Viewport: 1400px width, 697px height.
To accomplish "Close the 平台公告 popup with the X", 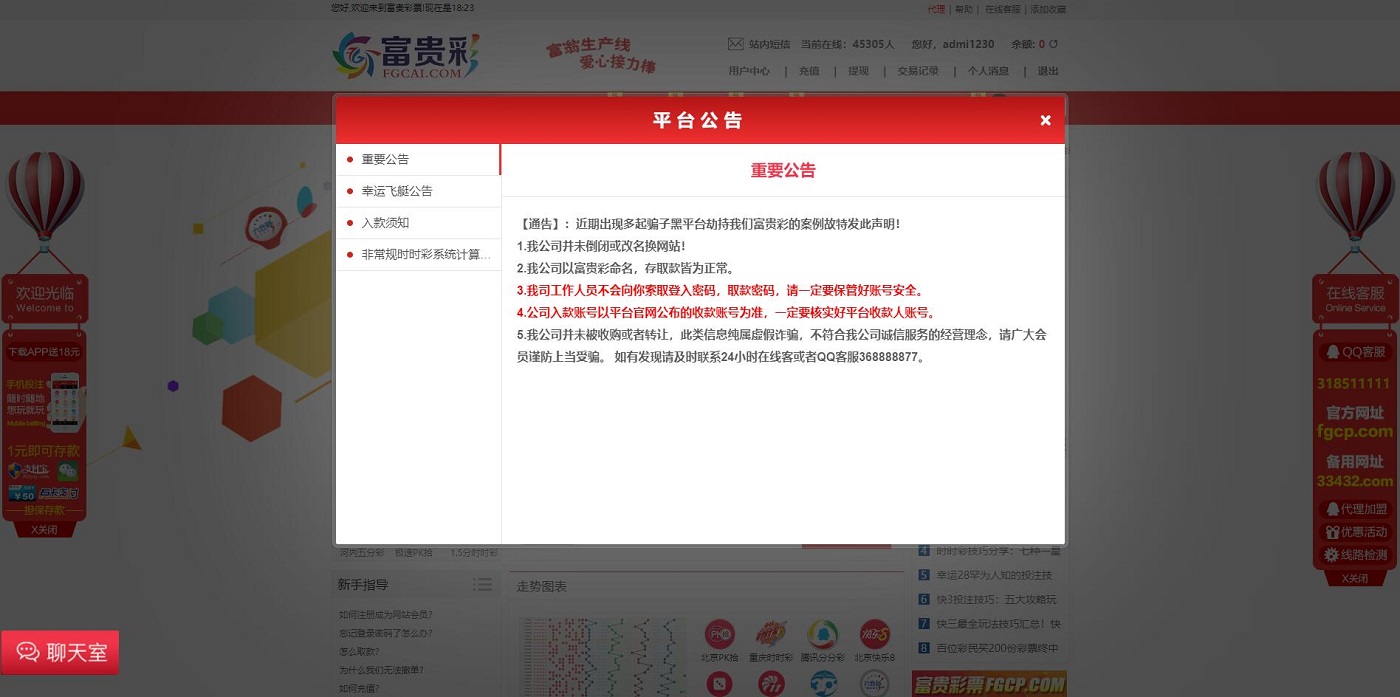I will point(1045,120).
